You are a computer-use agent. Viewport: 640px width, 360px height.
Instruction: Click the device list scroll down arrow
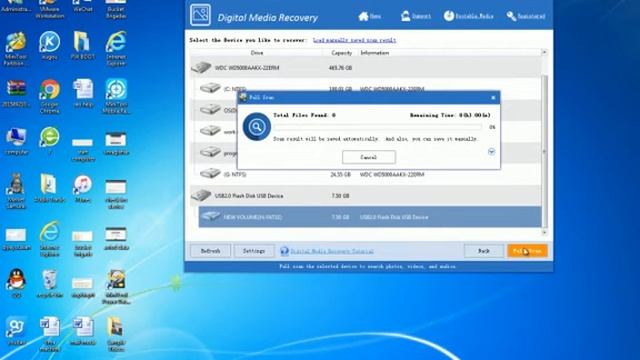tap(544, 232)
